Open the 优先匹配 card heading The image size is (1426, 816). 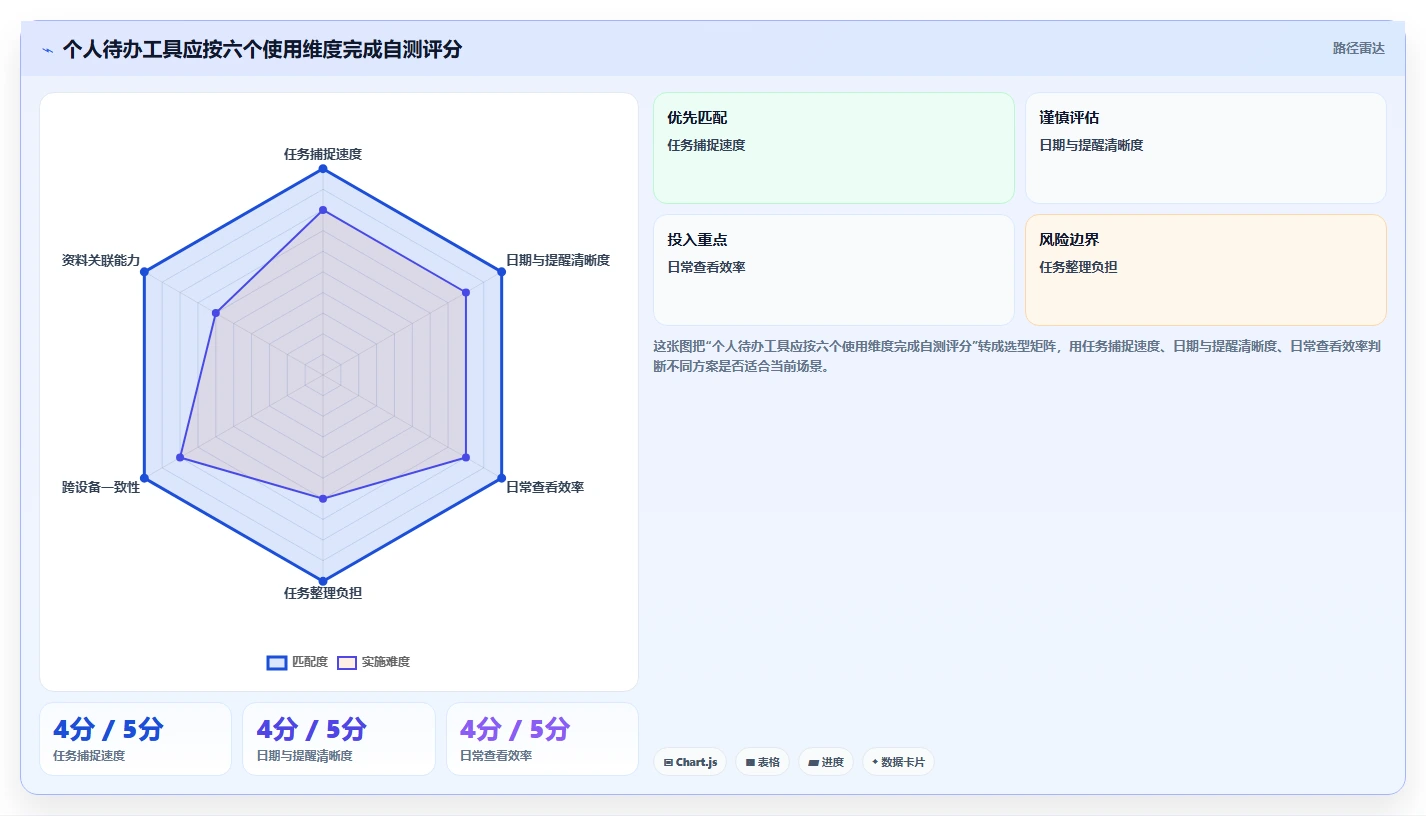(697, 118)
